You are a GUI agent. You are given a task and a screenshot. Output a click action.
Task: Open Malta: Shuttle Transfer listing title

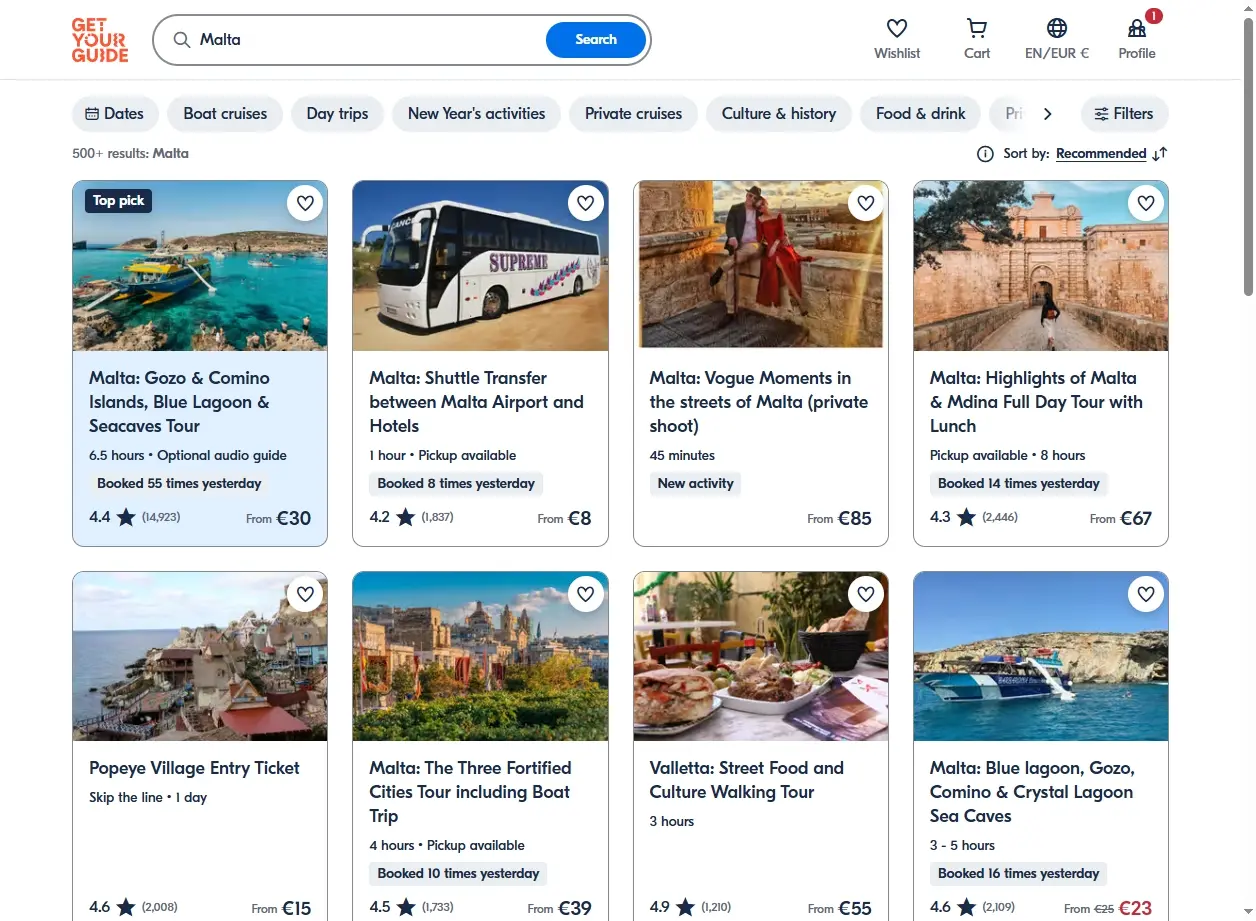476,402
